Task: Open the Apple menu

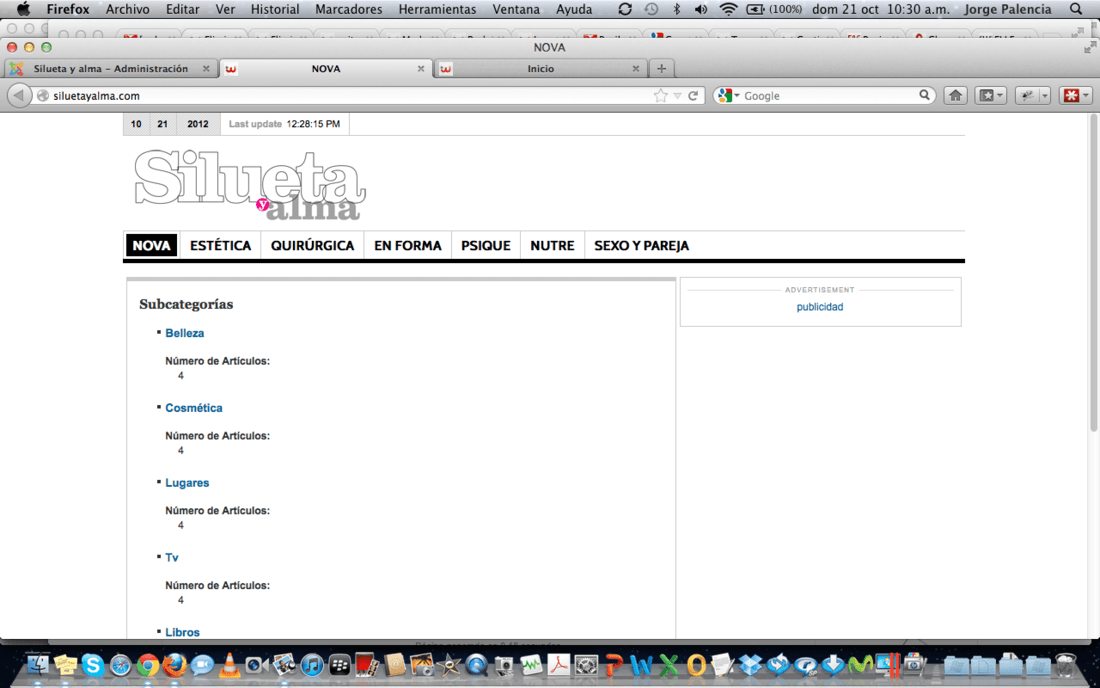Action: (x=22, y=9)
